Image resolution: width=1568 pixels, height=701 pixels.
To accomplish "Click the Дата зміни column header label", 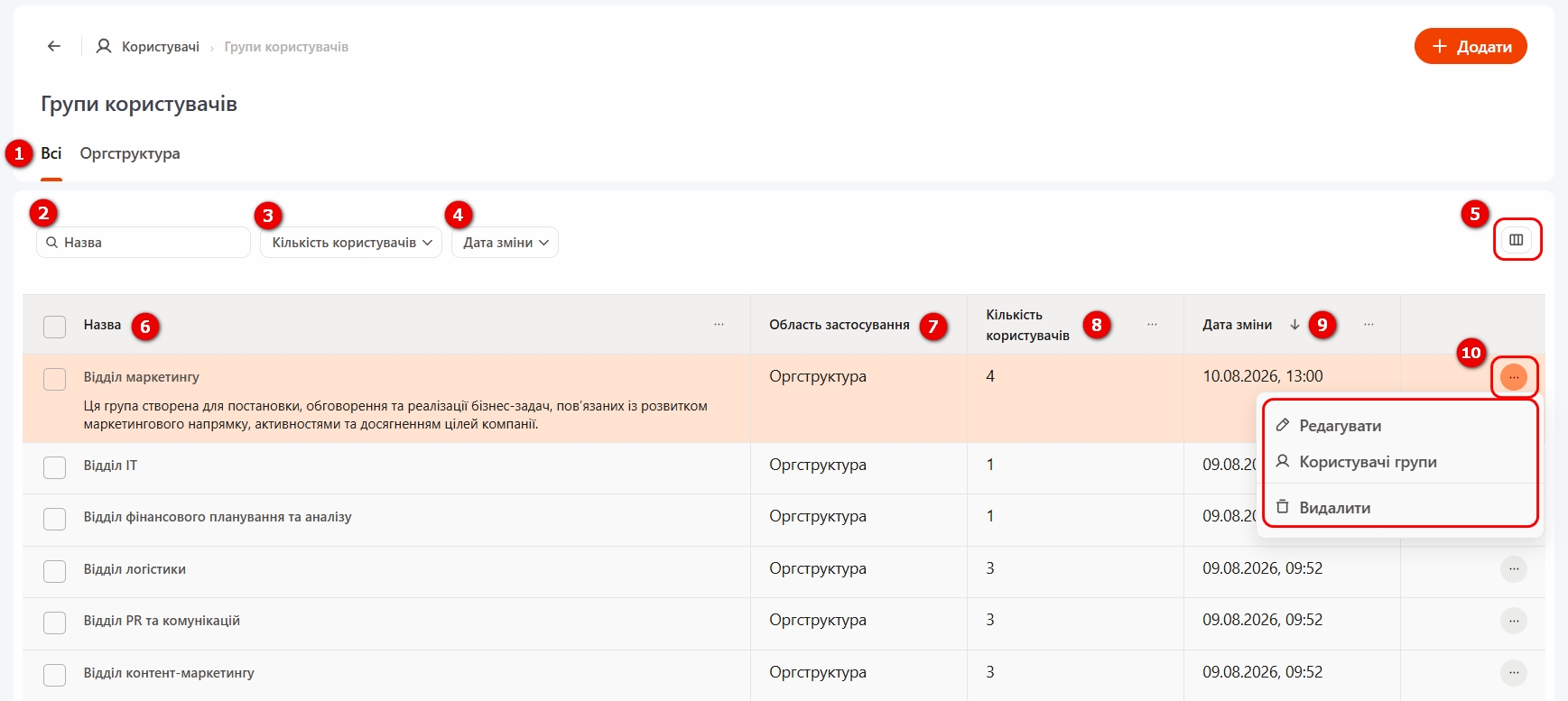I will tap(1238, 325).
